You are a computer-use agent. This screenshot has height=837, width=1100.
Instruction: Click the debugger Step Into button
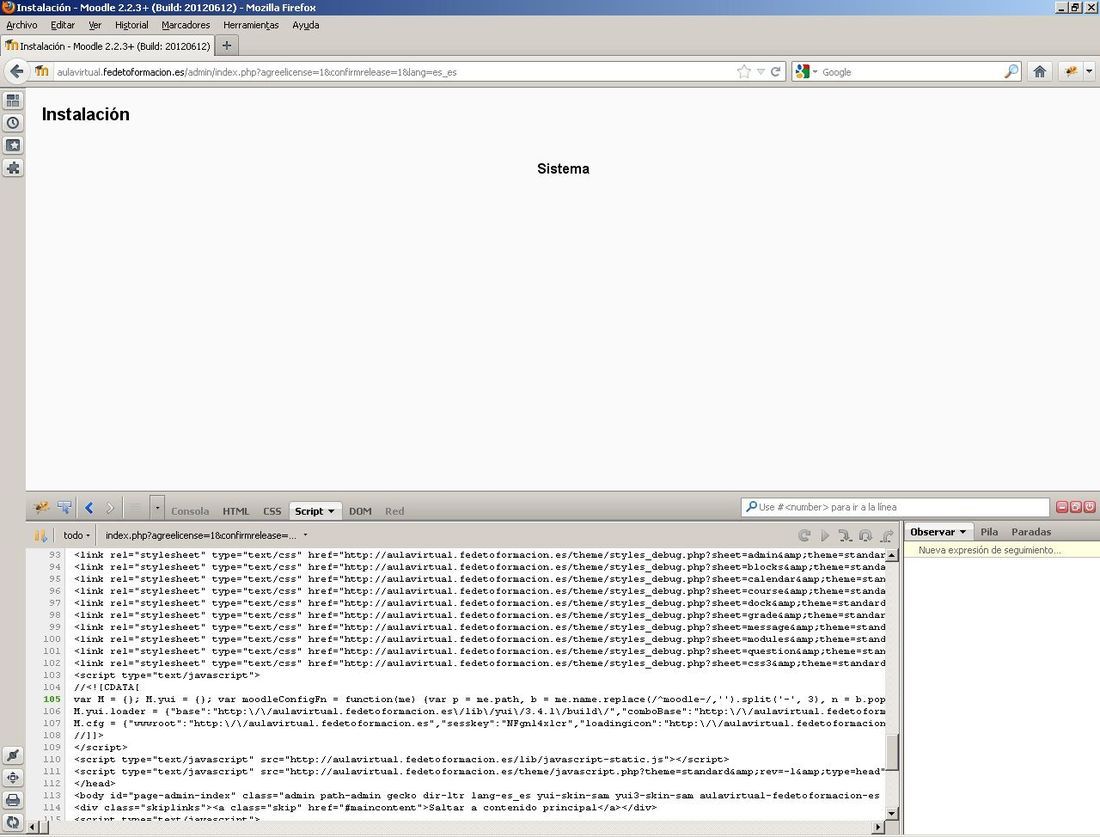pyautogui.click(x=845, y=535)
